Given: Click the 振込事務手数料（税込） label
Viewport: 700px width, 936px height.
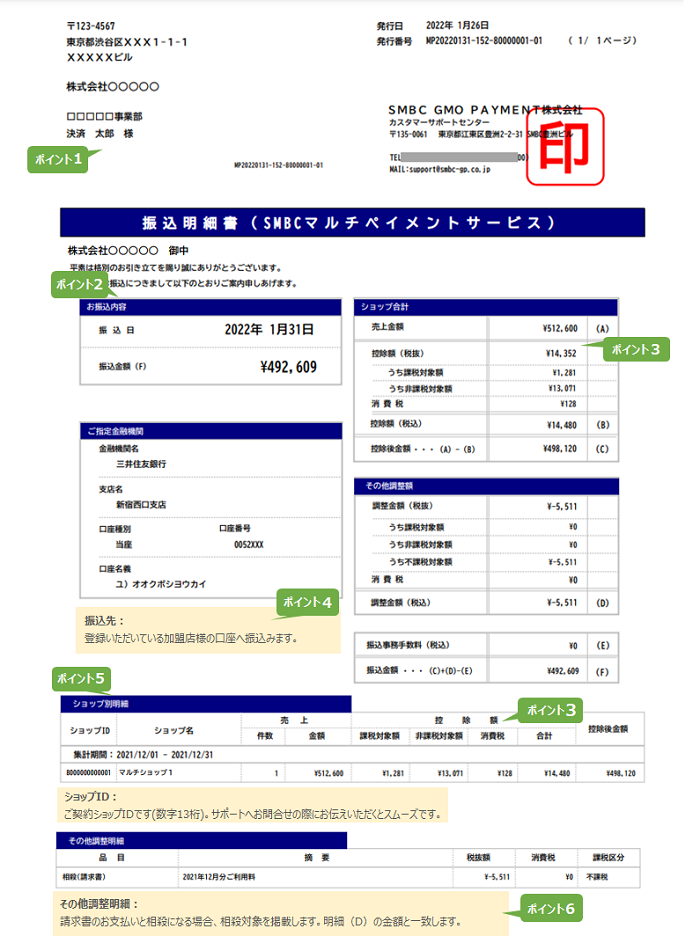Looking at the screenshot, I should pos(408,645).
